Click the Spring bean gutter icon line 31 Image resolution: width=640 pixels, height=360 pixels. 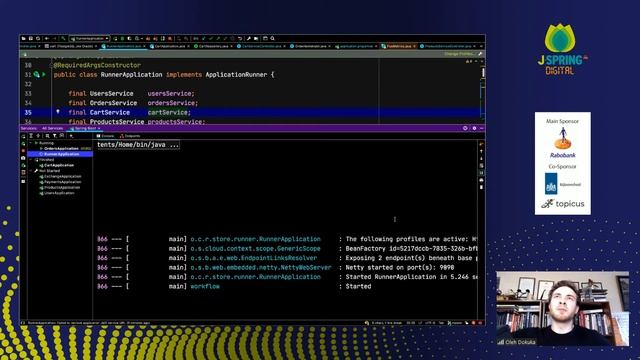point(36,75)
